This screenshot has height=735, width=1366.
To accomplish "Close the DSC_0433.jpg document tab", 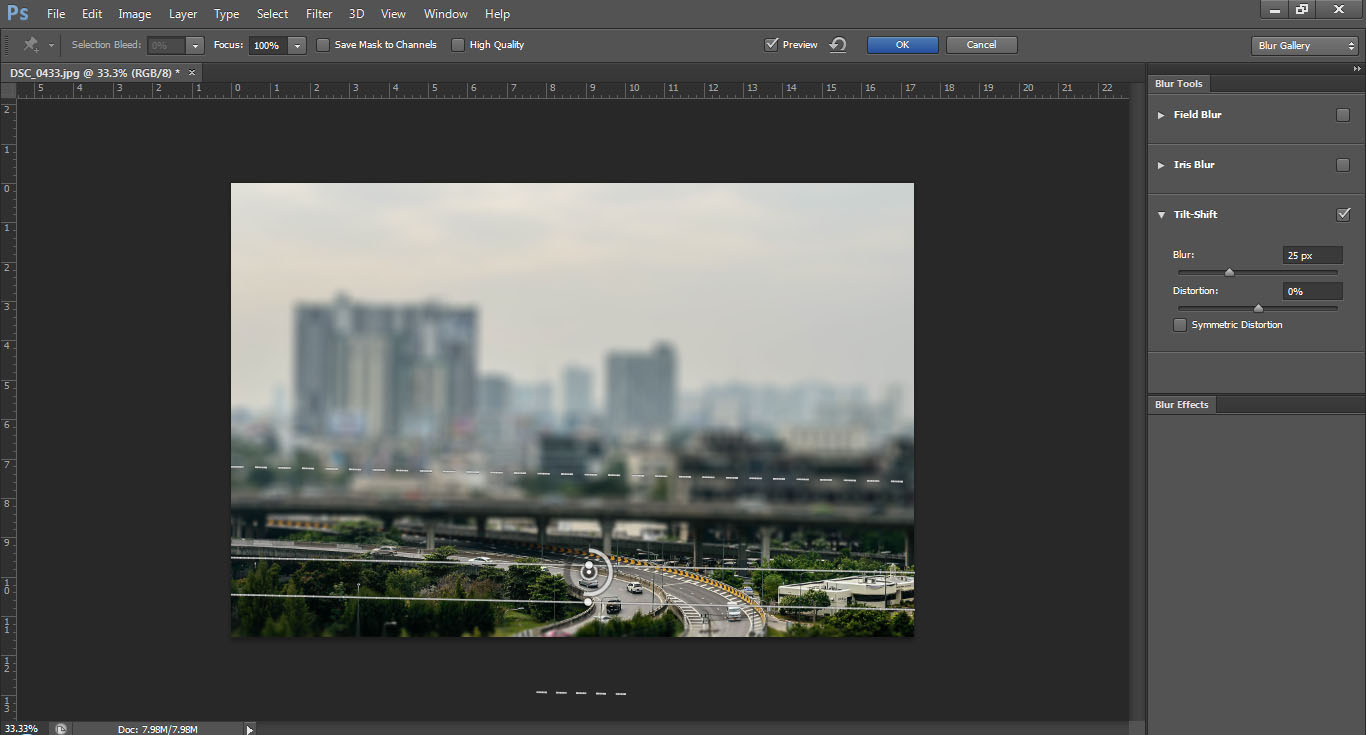I will 191,72.
